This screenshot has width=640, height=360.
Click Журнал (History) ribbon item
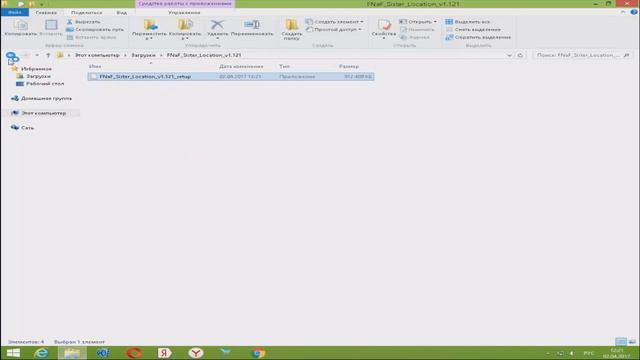point(414,37)
